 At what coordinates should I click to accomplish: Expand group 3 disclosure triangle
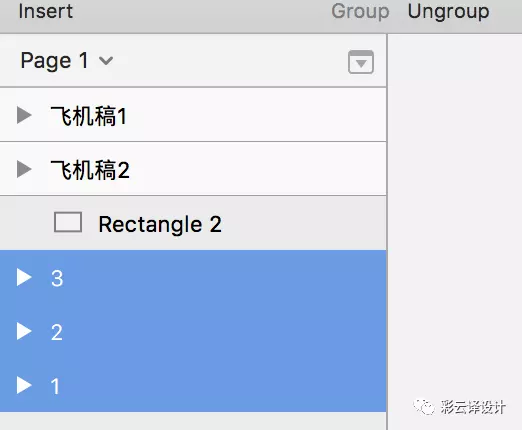pyautogui.click(x=24, y=277)
